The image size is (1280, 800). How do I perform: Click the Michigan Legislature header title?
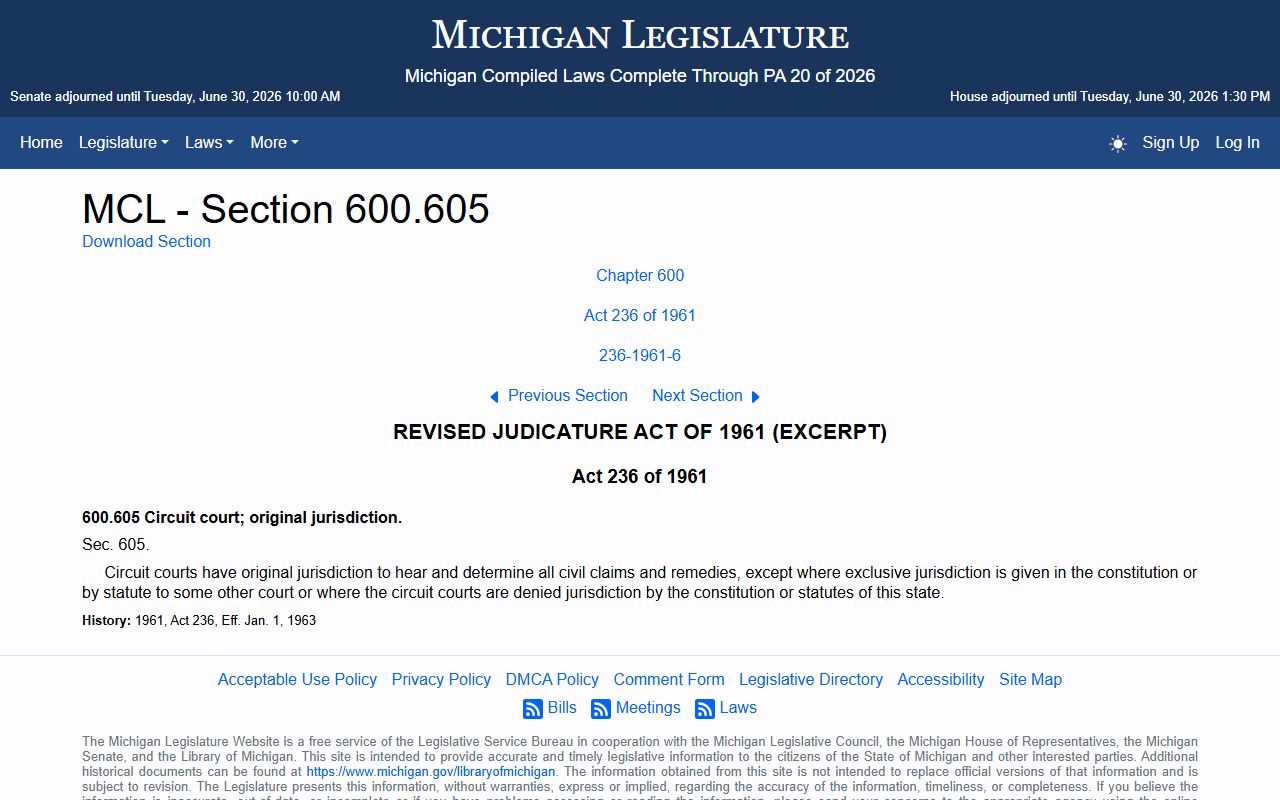pyautogui.click(x=640, y=36)
